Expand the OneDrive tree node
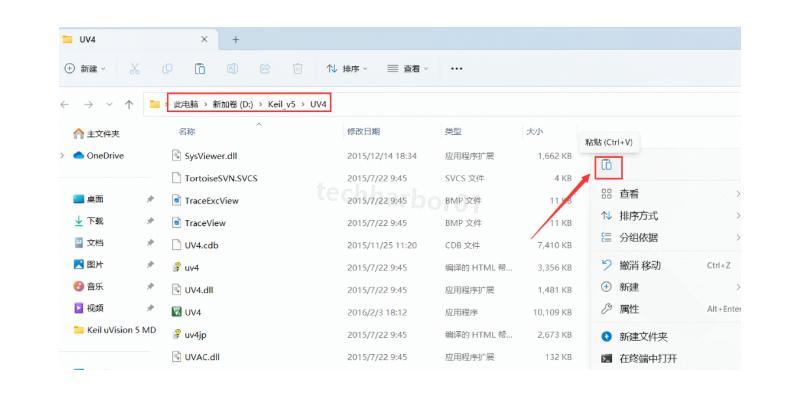The image size is (801, 395). click(x=62, y=155)
